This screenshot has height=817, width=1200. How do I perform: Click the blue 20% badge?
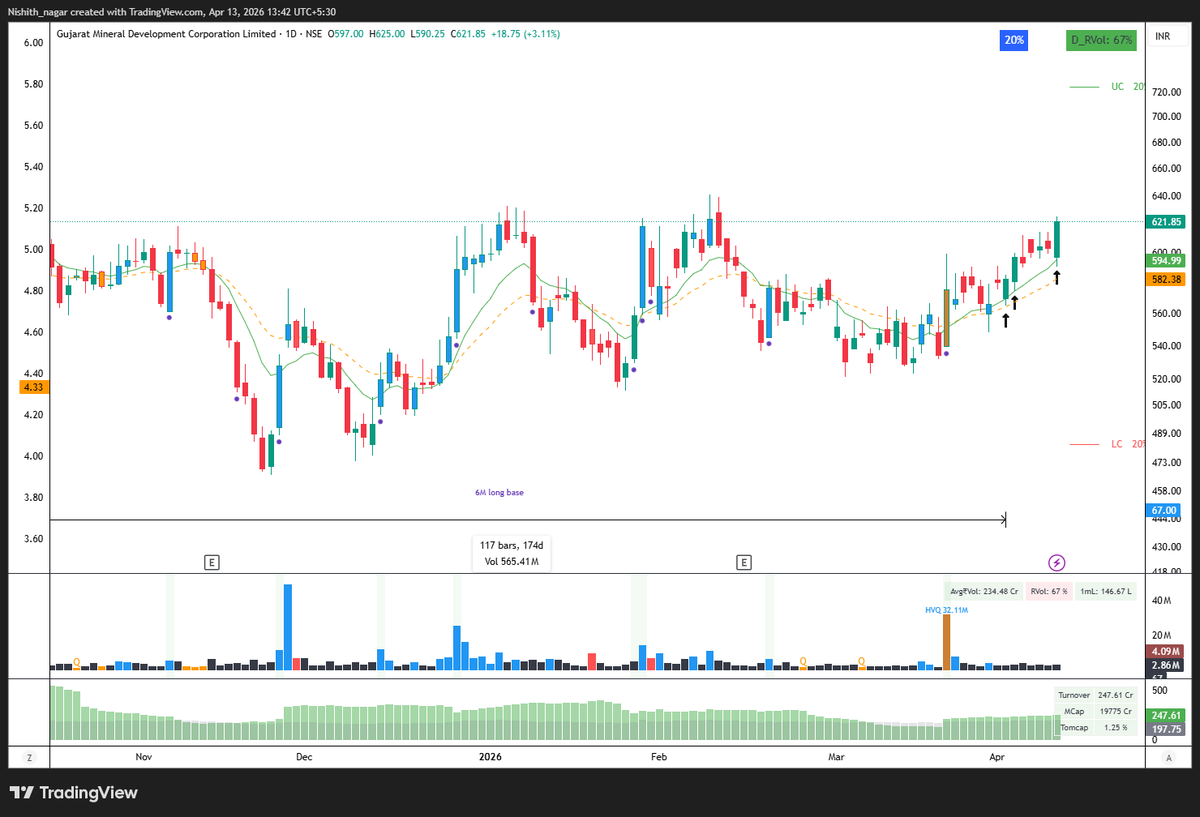tap(1012, 40)
